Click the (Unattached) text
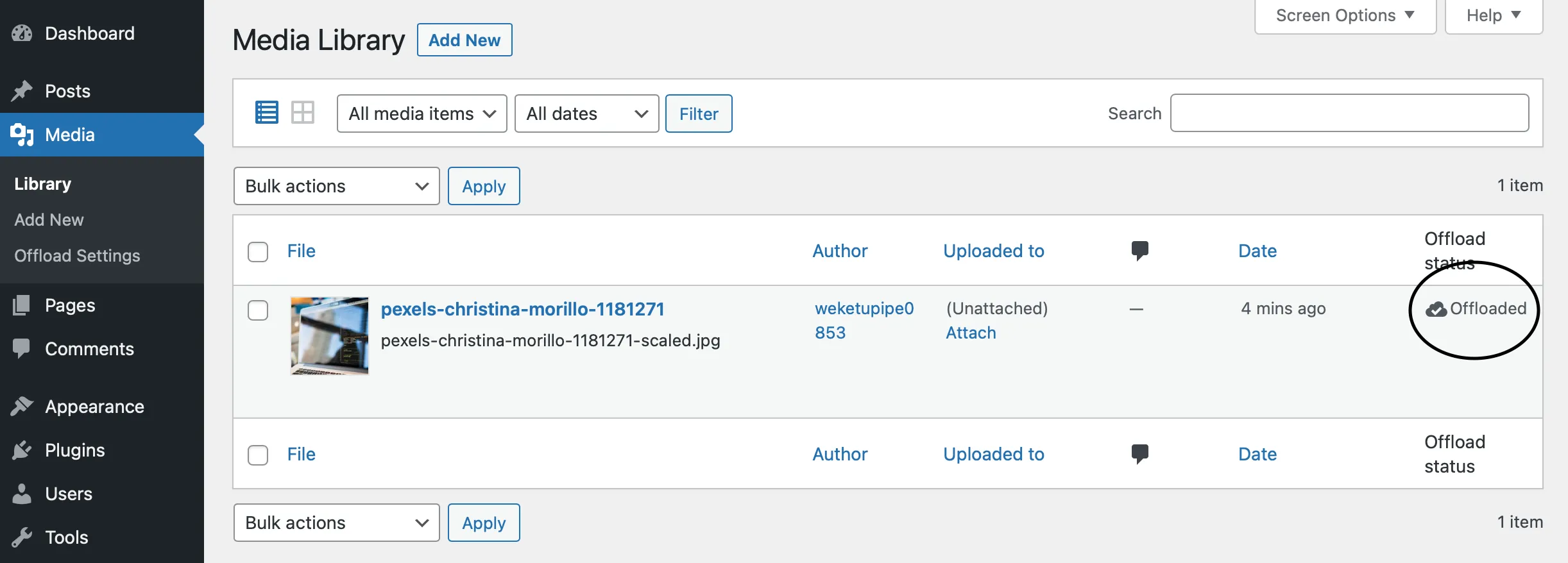The width and height of the screenshot is (1568, 563). click(x=997, y=308)
